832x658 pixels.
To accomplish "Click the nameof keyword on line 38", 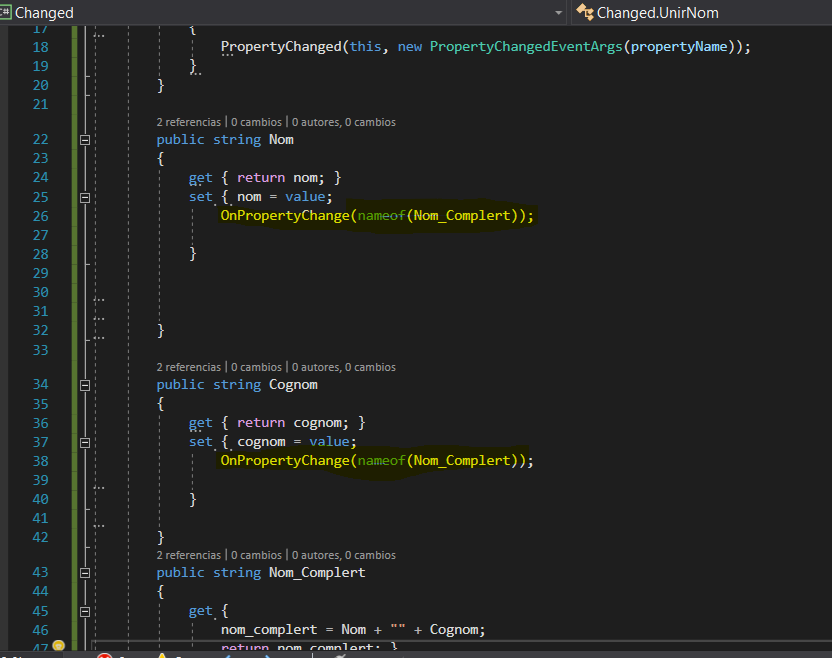I will 380,461.
